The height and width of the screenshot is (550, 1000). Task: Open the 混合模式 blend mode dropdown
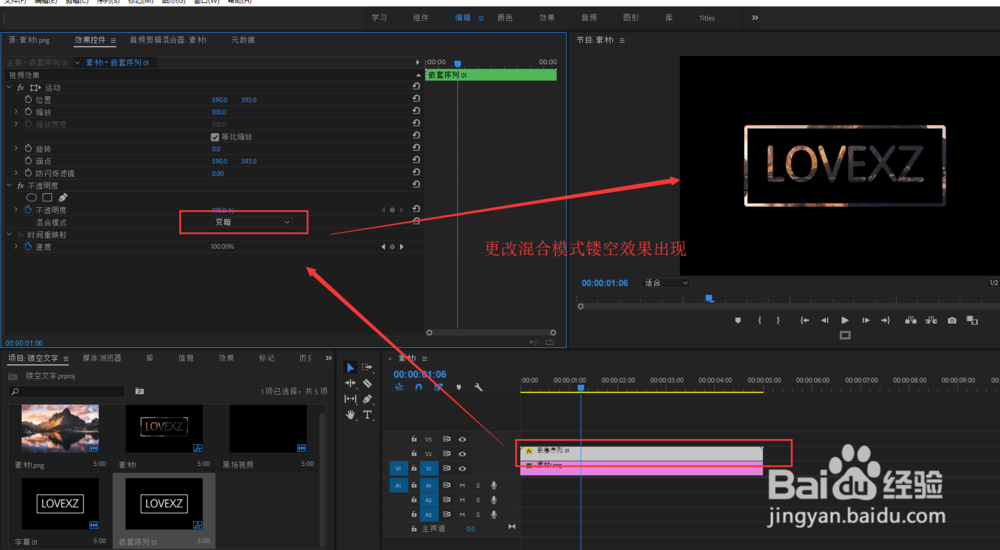[x=251, y=222]
